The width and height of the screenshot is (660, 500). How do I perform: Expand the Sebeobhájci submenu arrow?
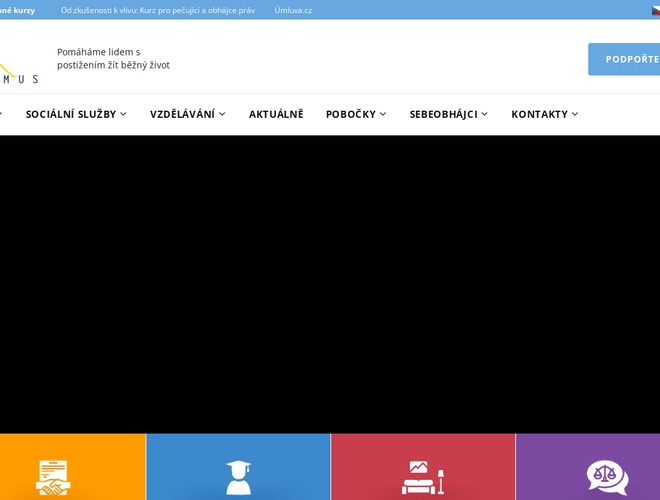click(484, 114)
